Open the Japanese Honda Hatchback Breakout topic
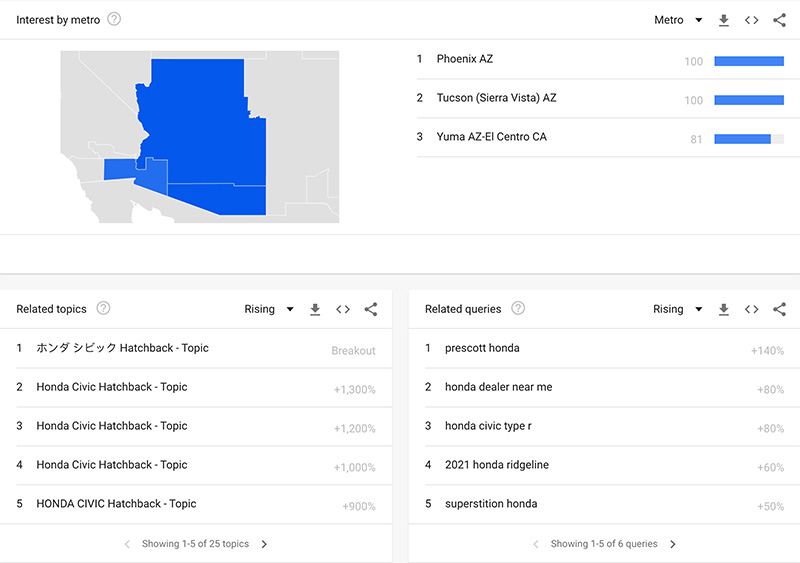800x563 pixels. (196, 349)
